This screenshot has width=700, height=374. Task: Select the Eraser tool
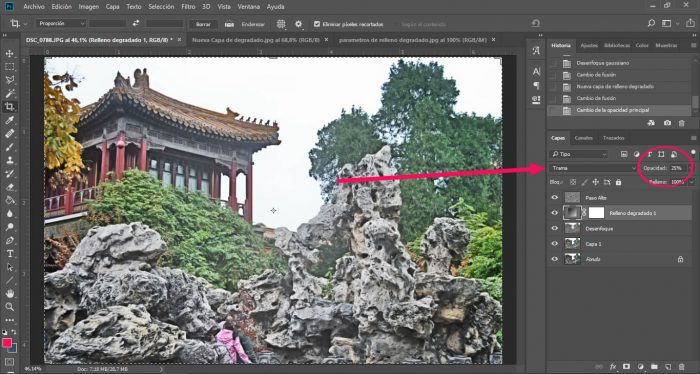coord(9,187)
